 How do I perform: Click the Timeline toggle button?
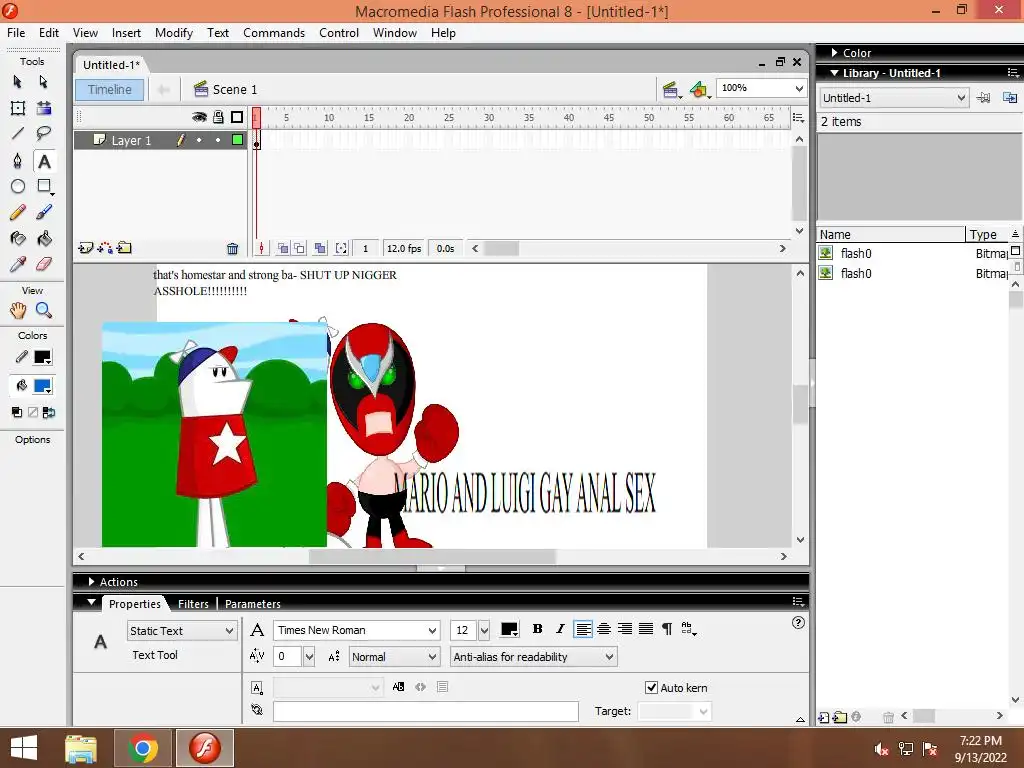coord(110,89)
